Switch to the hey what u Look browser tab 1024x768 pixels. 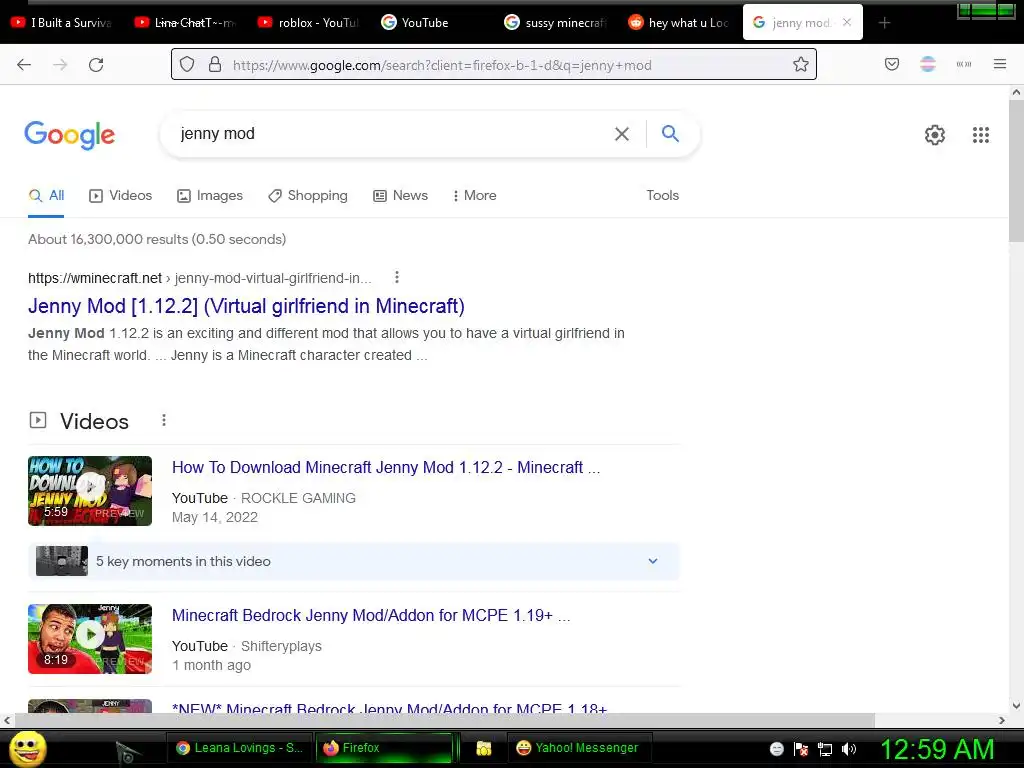679,23
